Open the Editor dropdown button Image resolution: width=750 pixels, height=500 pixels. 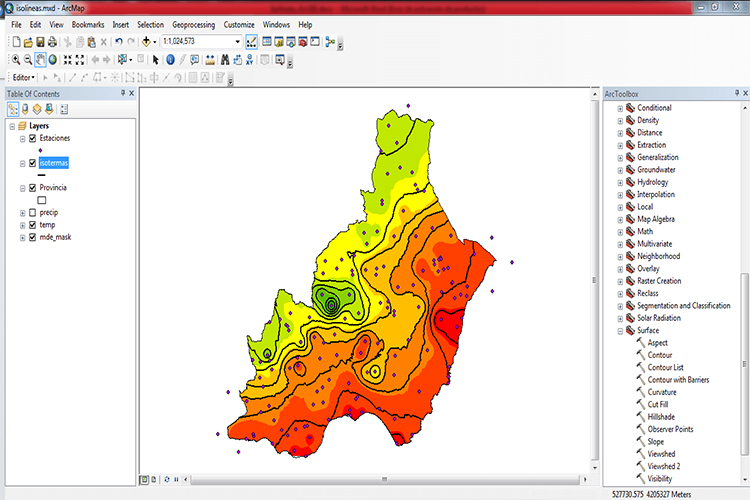click(x=24, y=77)
